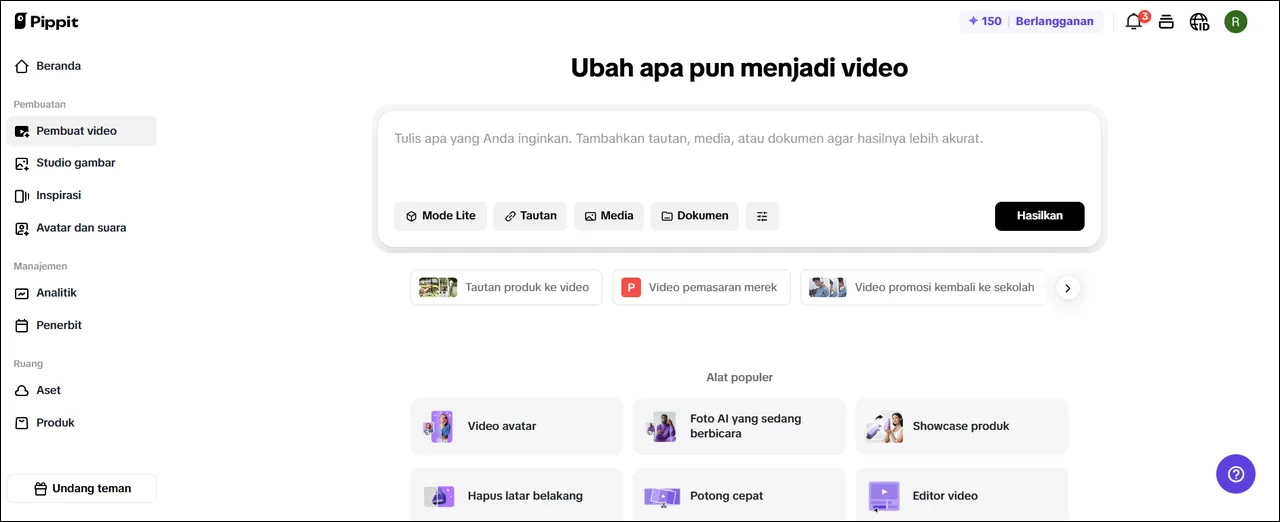Select Pembuat video in the sidebar
The image size is (1280, 522).
tap(82, 131)
